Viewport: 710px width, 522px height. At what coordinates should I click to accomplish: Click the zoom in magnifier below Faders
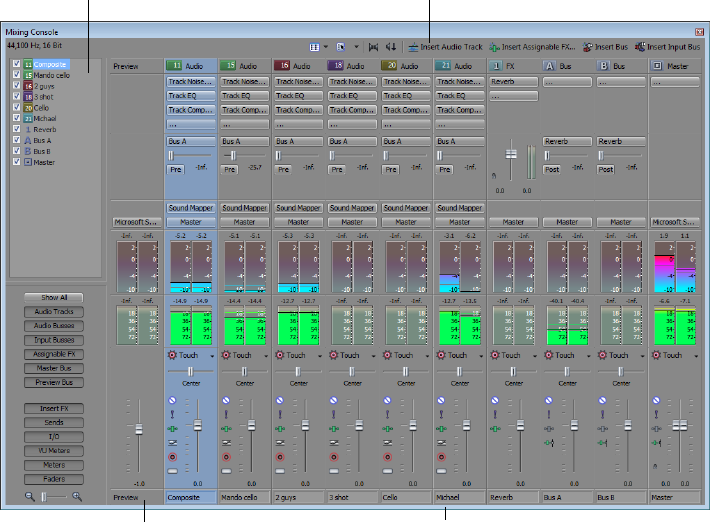(x=76, y=496)
